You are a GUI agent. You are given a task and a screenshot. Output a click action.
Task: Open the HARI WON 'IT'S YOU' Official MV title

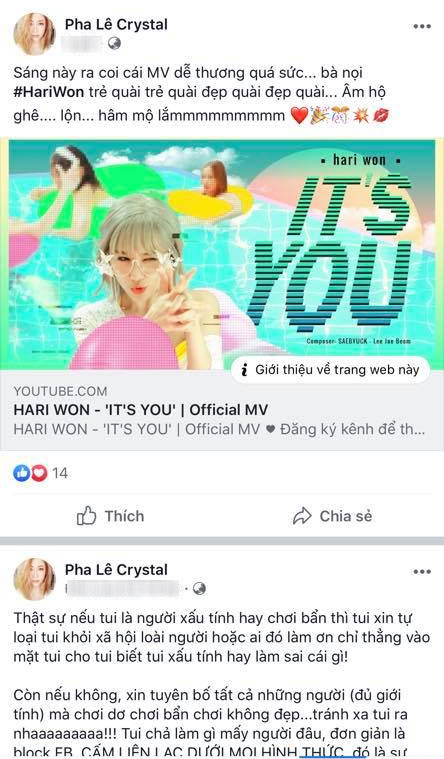140,410
